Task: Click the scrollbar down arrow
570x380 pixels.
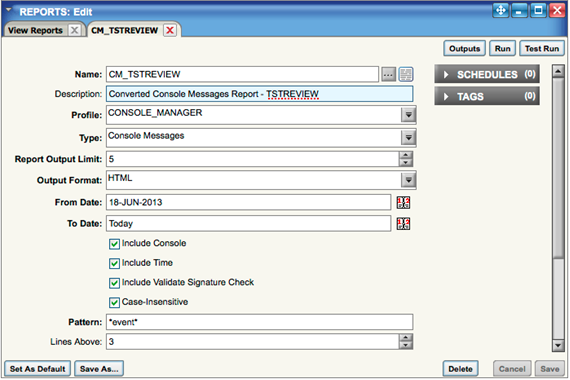Action: (558, 345)
